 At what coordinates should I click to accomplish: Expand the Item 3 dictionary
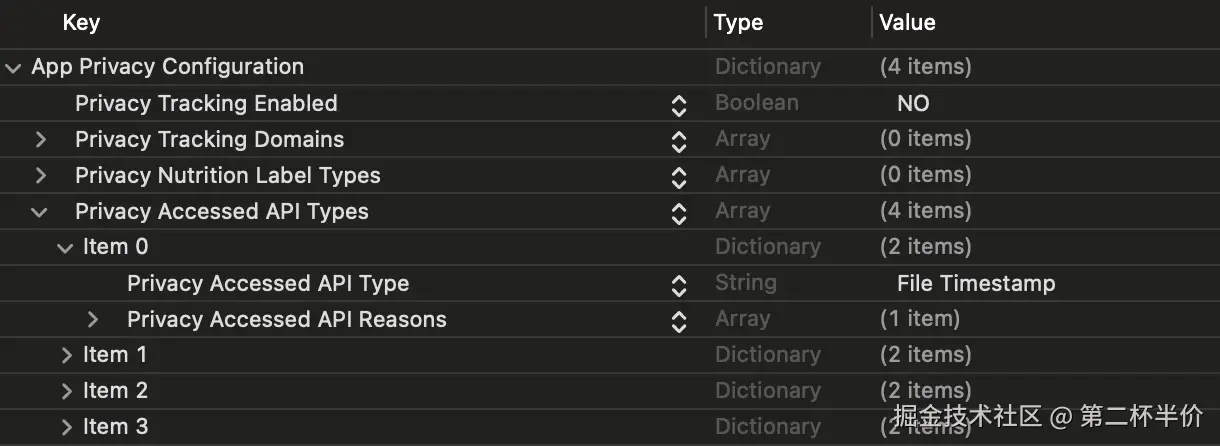(66, 427)
